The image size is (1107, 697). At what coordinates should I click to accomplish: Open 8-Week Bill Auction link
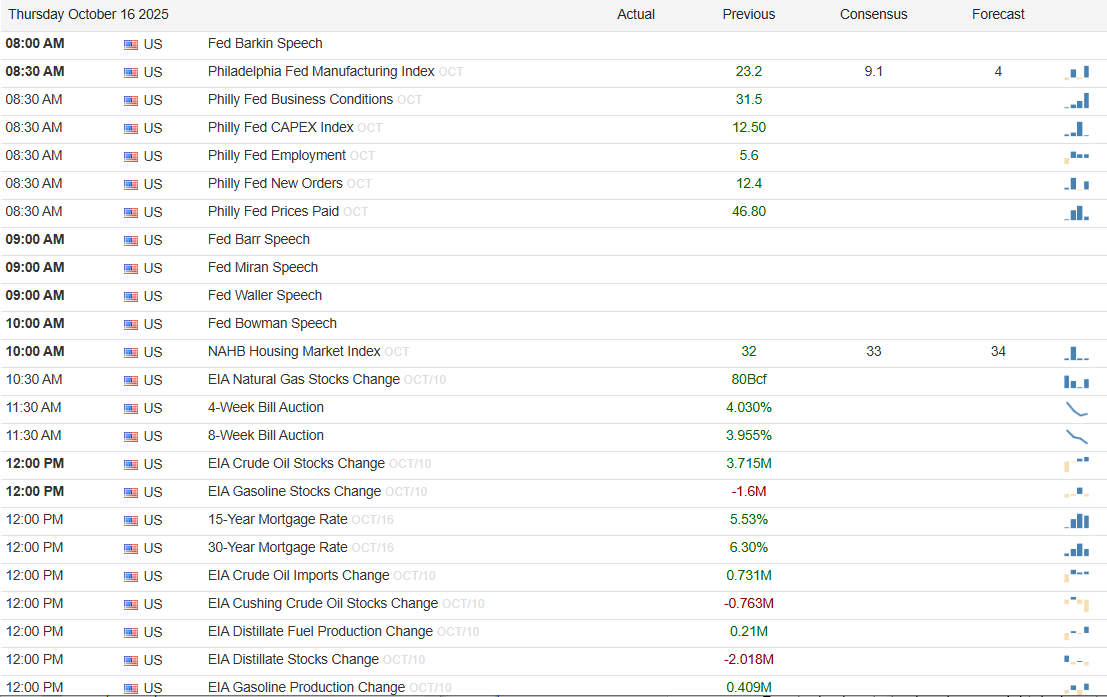265,436
